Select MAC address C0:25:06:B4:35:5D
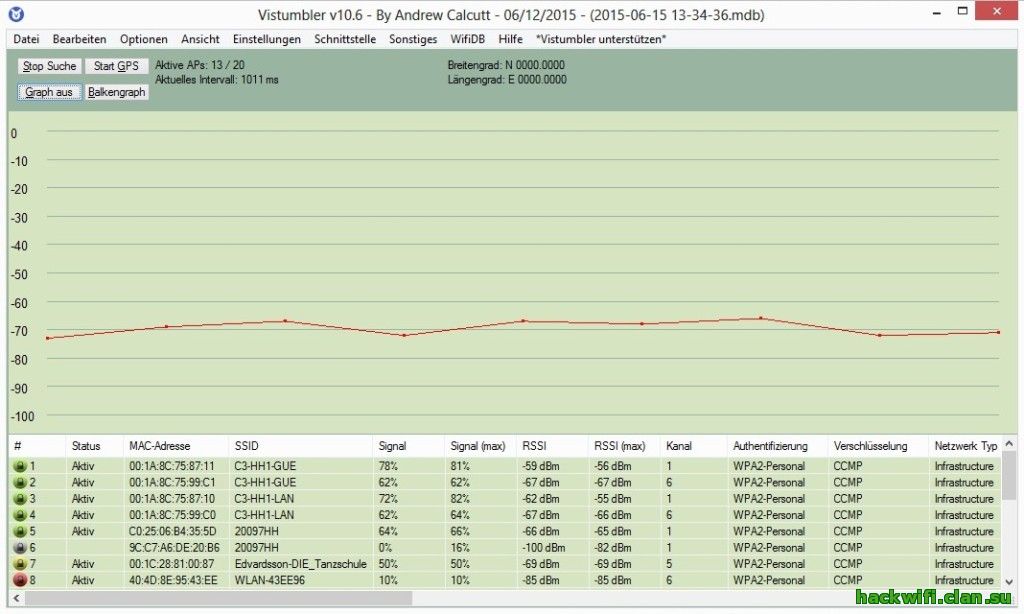Image resolution: width=1024 pixels, height=614 pixels. pos(172,532)
